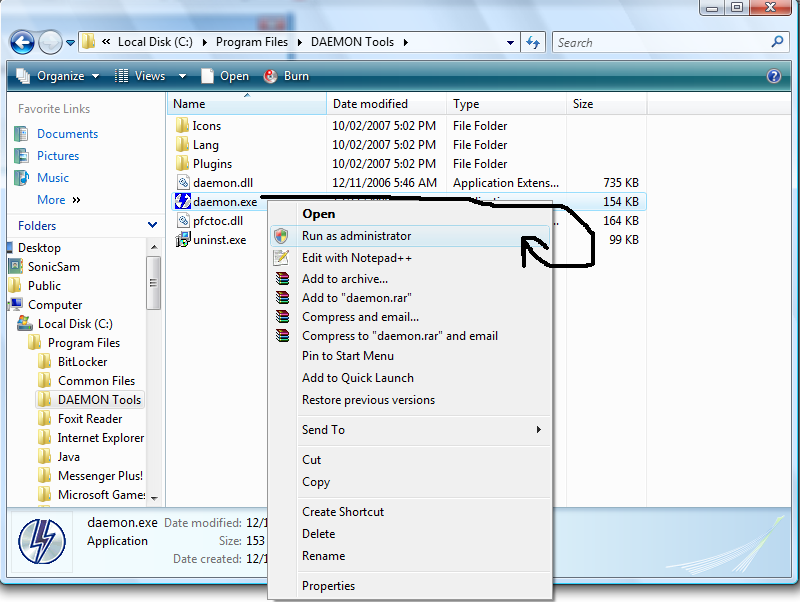Choose Create Shortcut from context menu

pyautogui.click(x=410, y=512)
